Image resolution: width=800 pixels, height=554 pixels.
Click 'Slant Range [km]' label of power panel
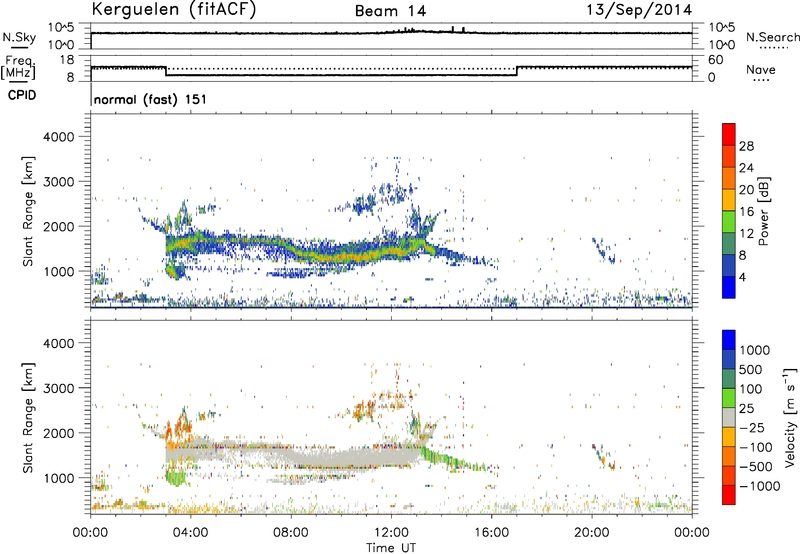(x=28, y=211)
